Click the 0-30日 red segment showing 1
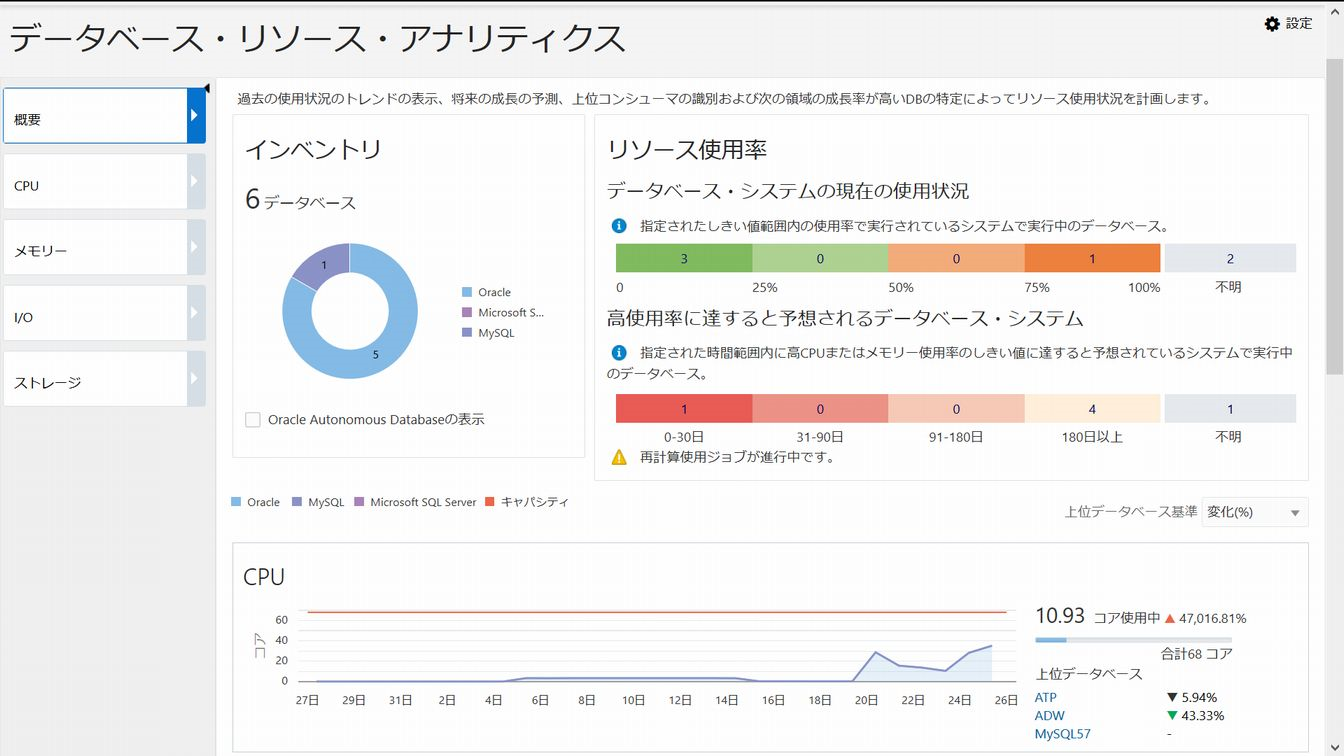Screen dimensions: 1344x756 point(684,408)
